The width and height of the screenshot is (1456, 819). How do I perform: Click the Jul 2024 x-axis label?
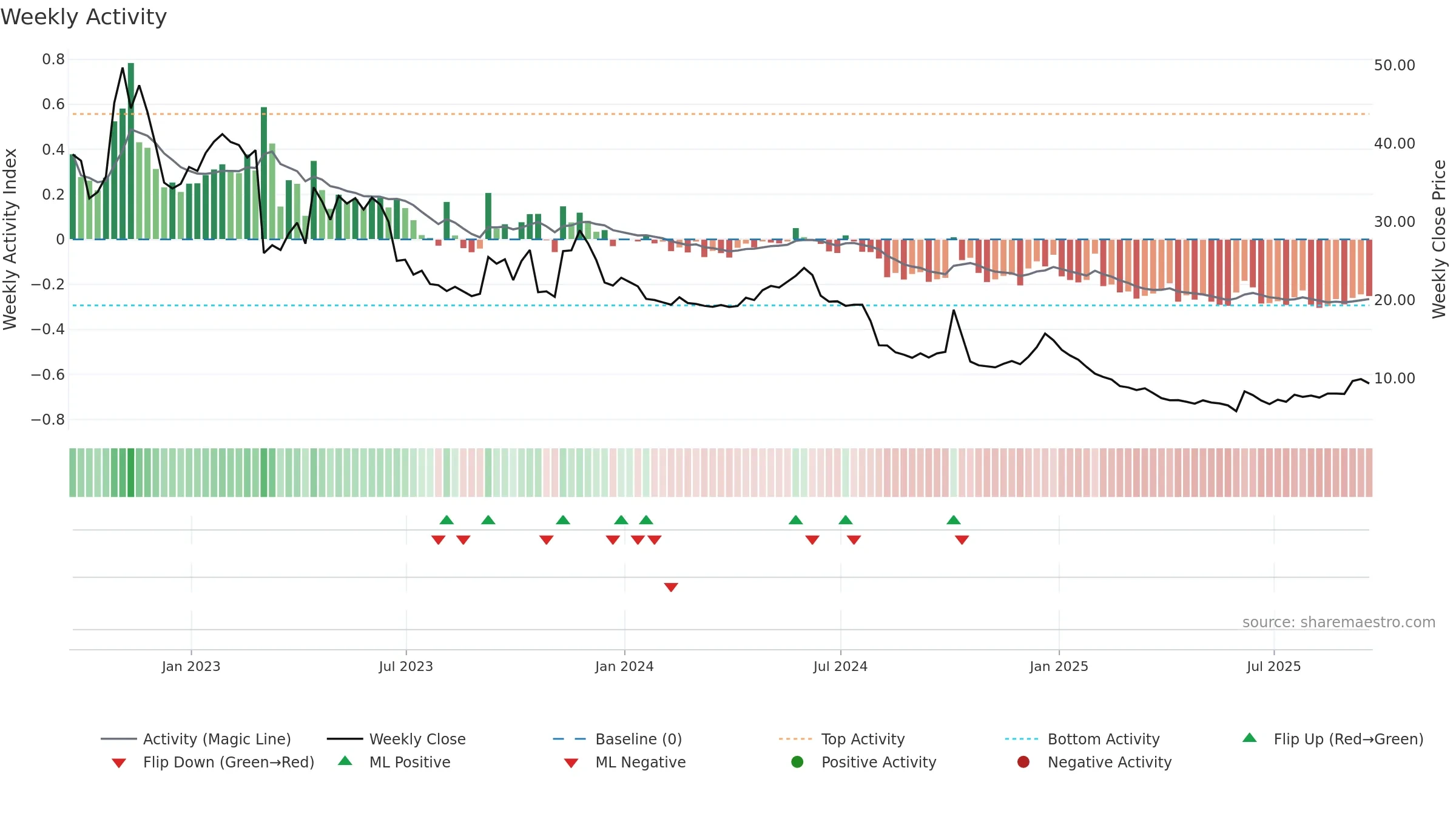(840, 667)
